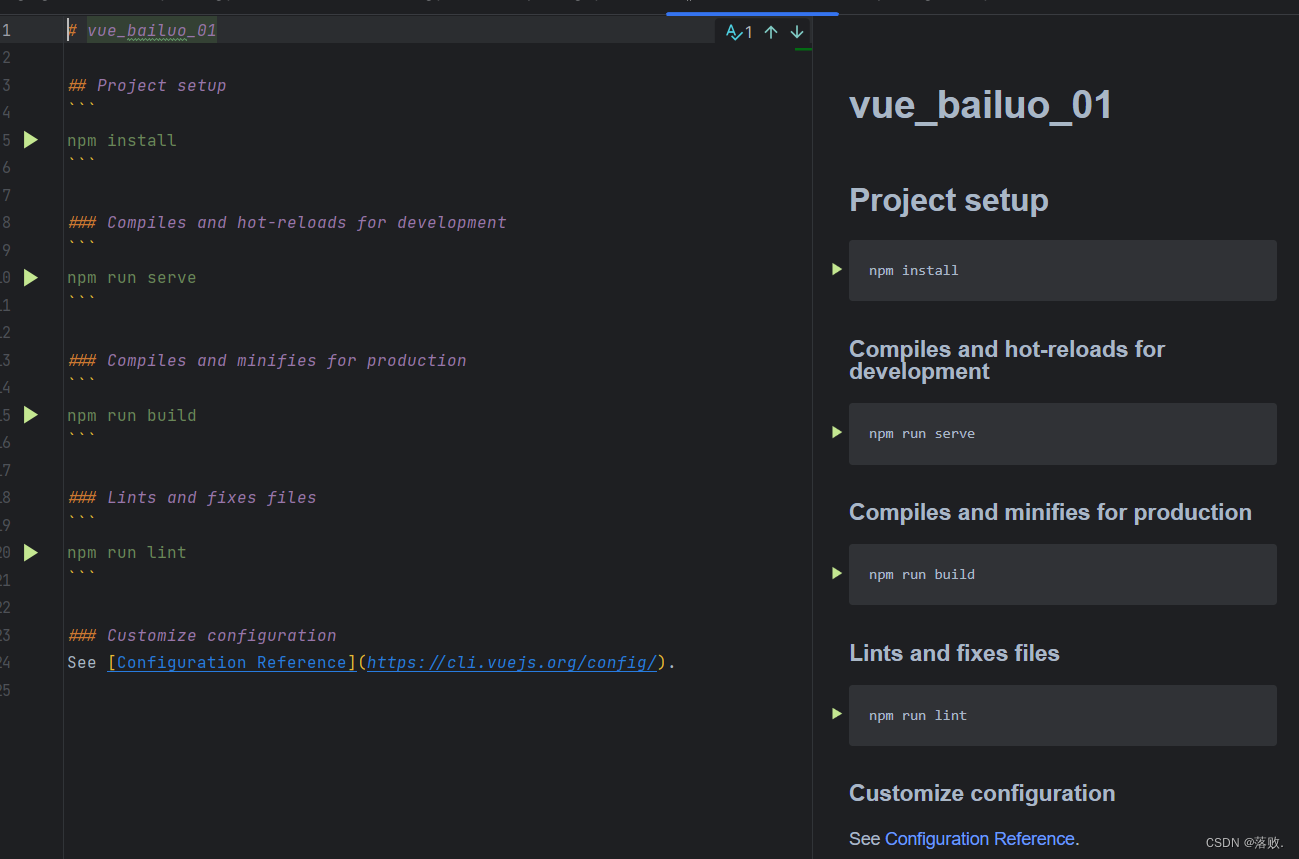Click 'npm run build' code line in editor
Image resolution: width=1299 pixels, height=859 pixels.
pyautogui.click(x=132, y=415)
